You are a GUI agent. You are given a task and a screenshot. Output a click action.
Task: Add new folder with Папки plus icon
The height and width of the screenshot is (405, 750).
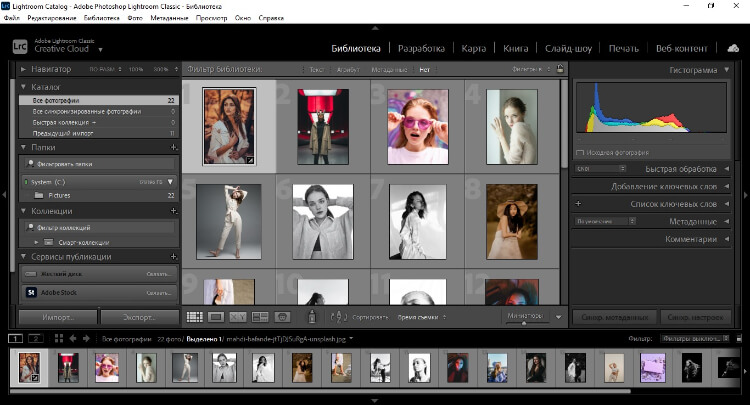click(173, 147)
